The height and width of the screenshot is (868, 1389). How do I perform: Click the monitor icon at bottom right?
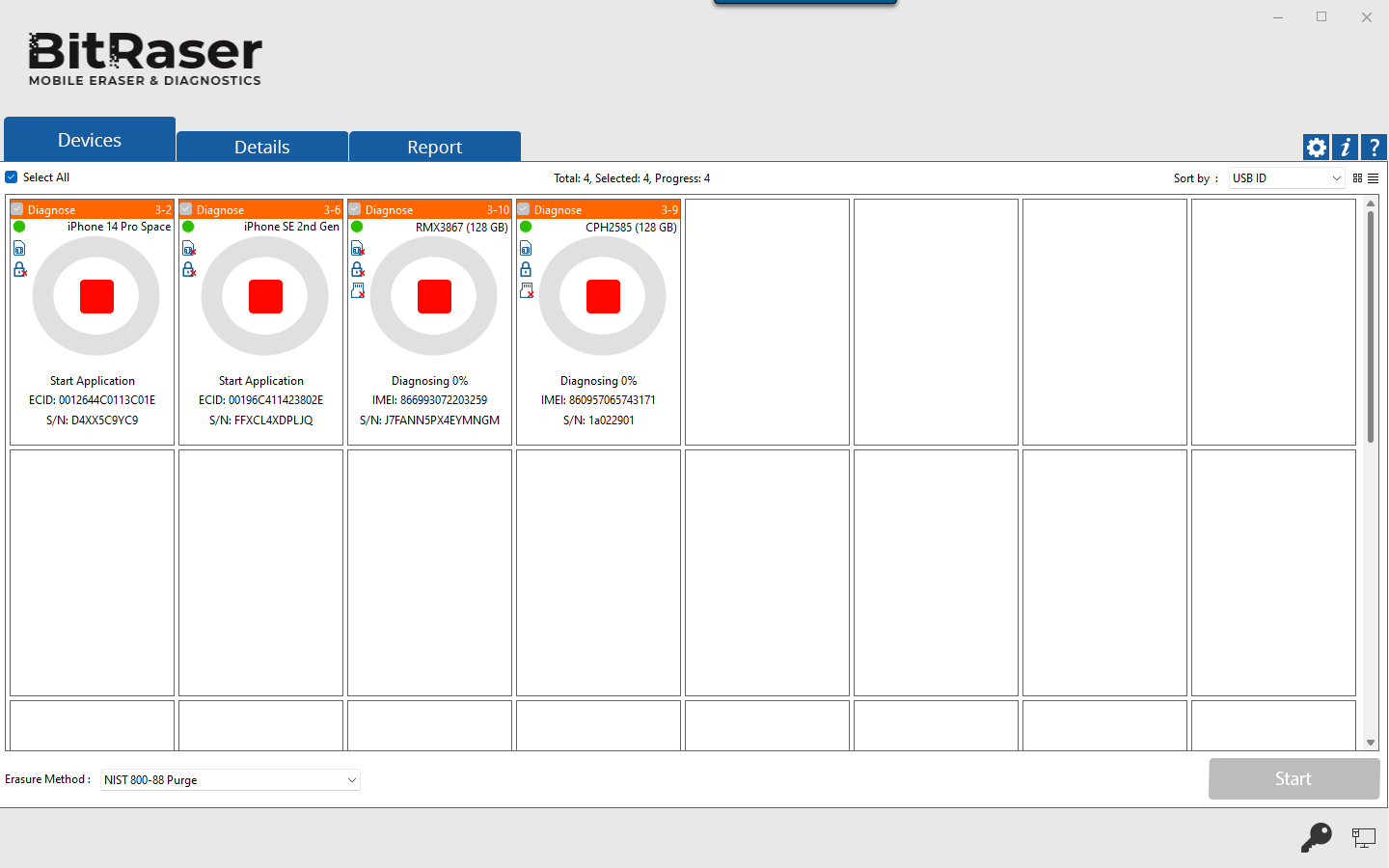point(1363,838)
